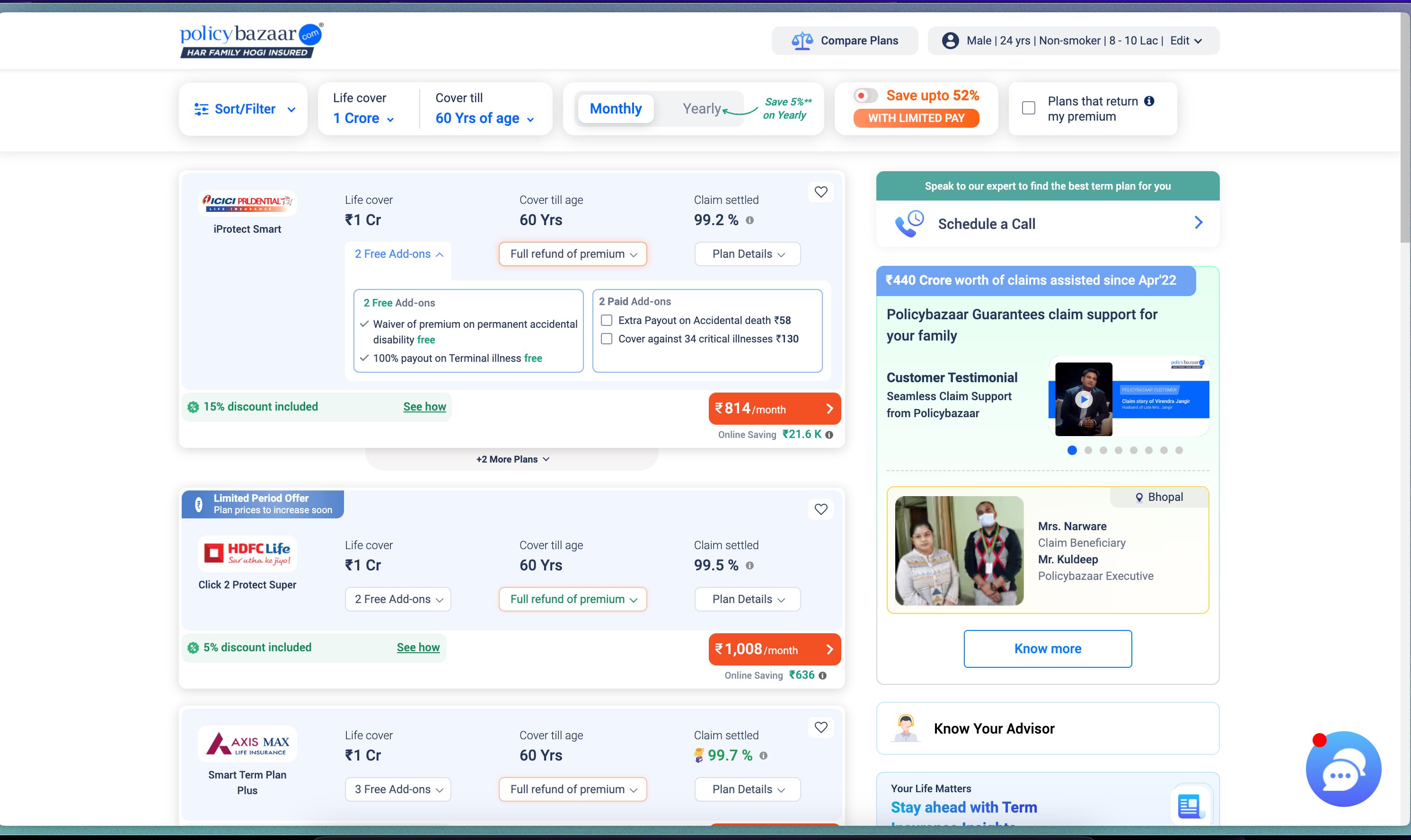The image size is (1411, 840).
Task: Select the last carousel dot
Action: click(1179, 451)
